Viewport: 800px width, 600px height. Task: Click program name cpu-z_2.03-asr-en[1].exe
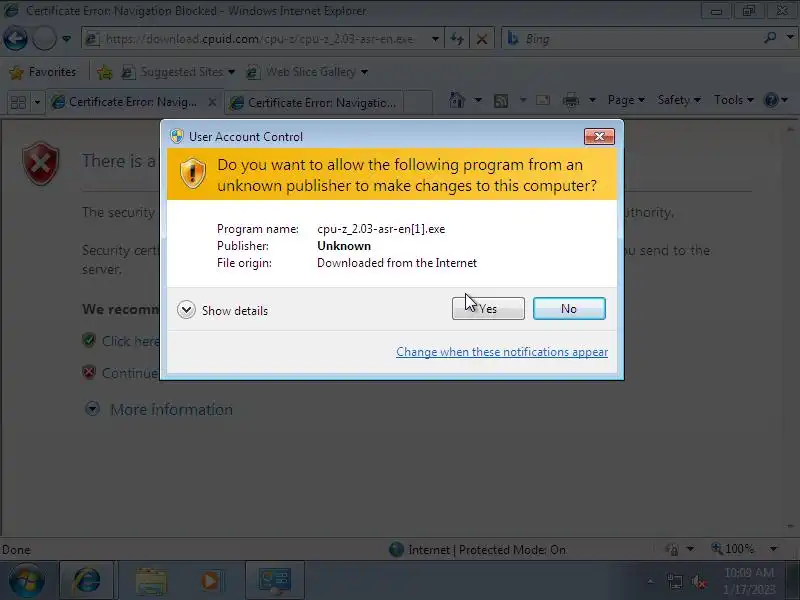tap(381, 229)
